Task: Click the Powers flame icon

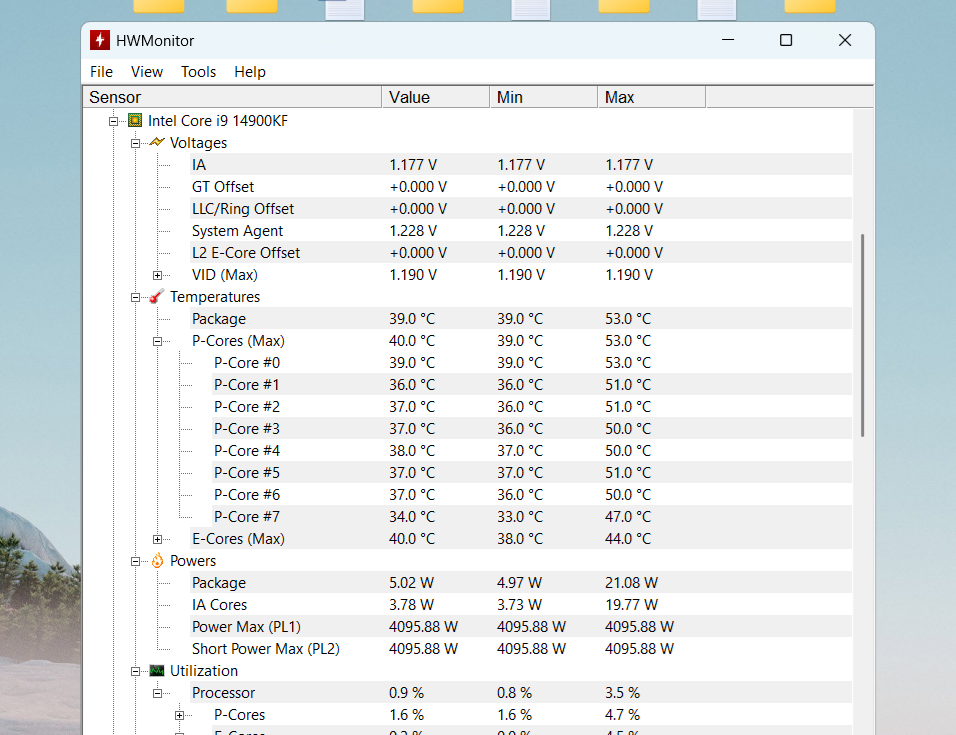Action: click(157, 560)
